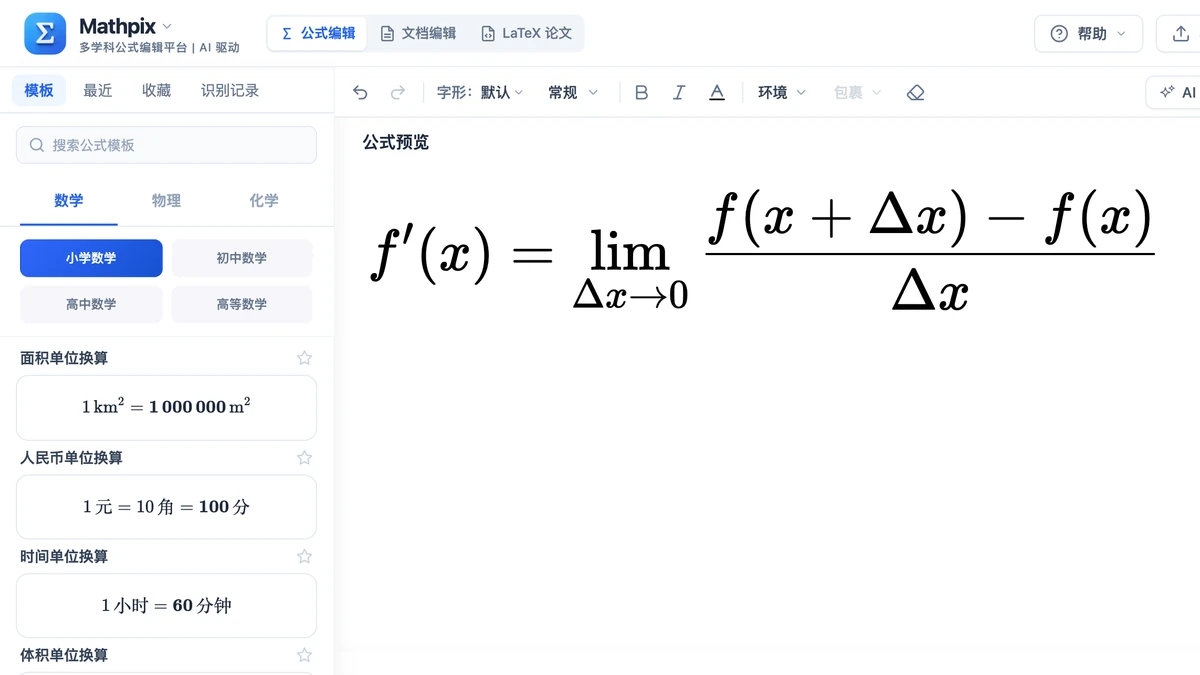Favorite the 人民币单位换算 template star
Viewport: 1200px width, 675px height.
(305, 457)
